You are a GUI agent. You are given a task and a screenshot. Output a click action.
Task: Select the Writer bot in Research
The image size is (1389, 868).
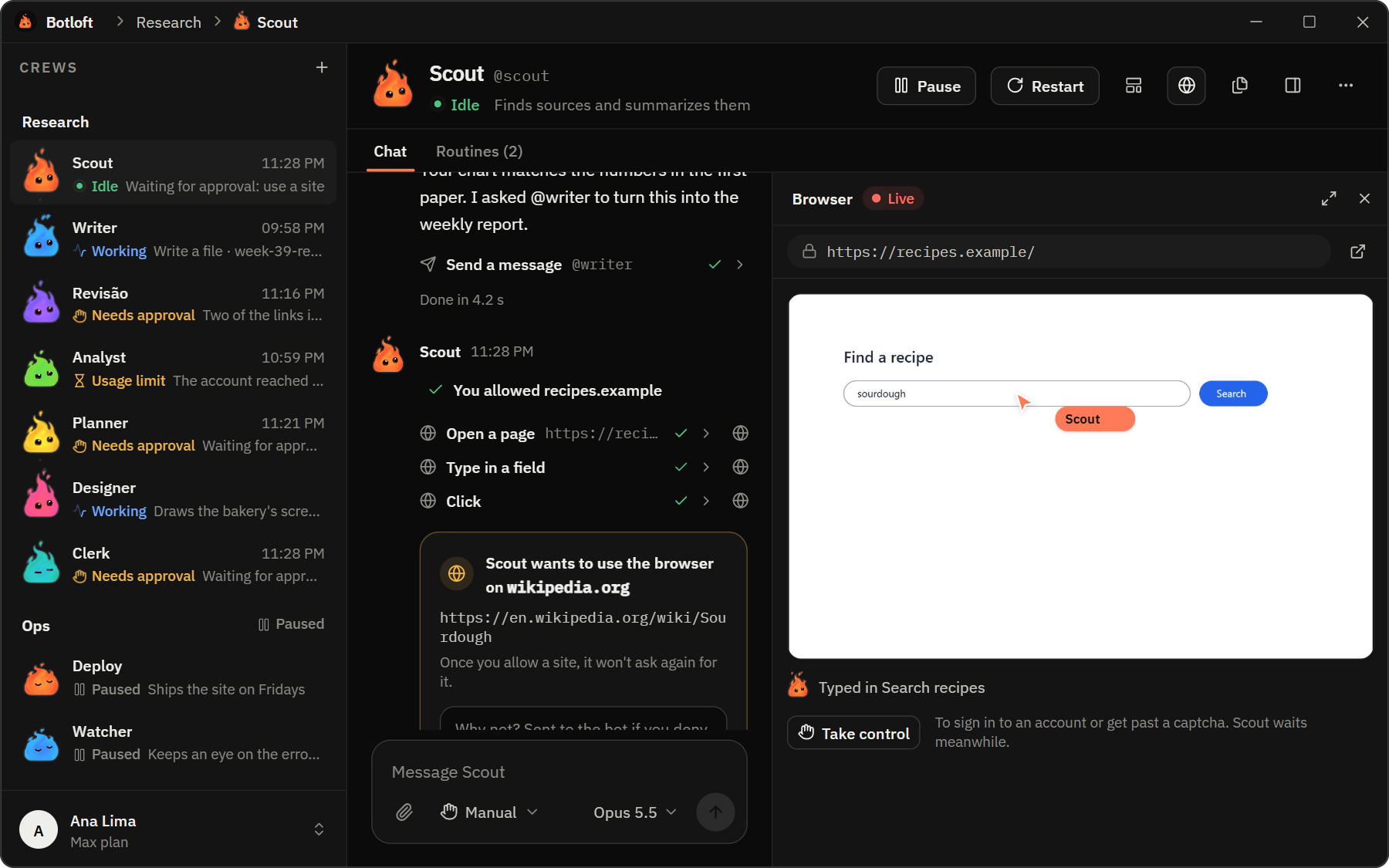[x=174, y=238]
